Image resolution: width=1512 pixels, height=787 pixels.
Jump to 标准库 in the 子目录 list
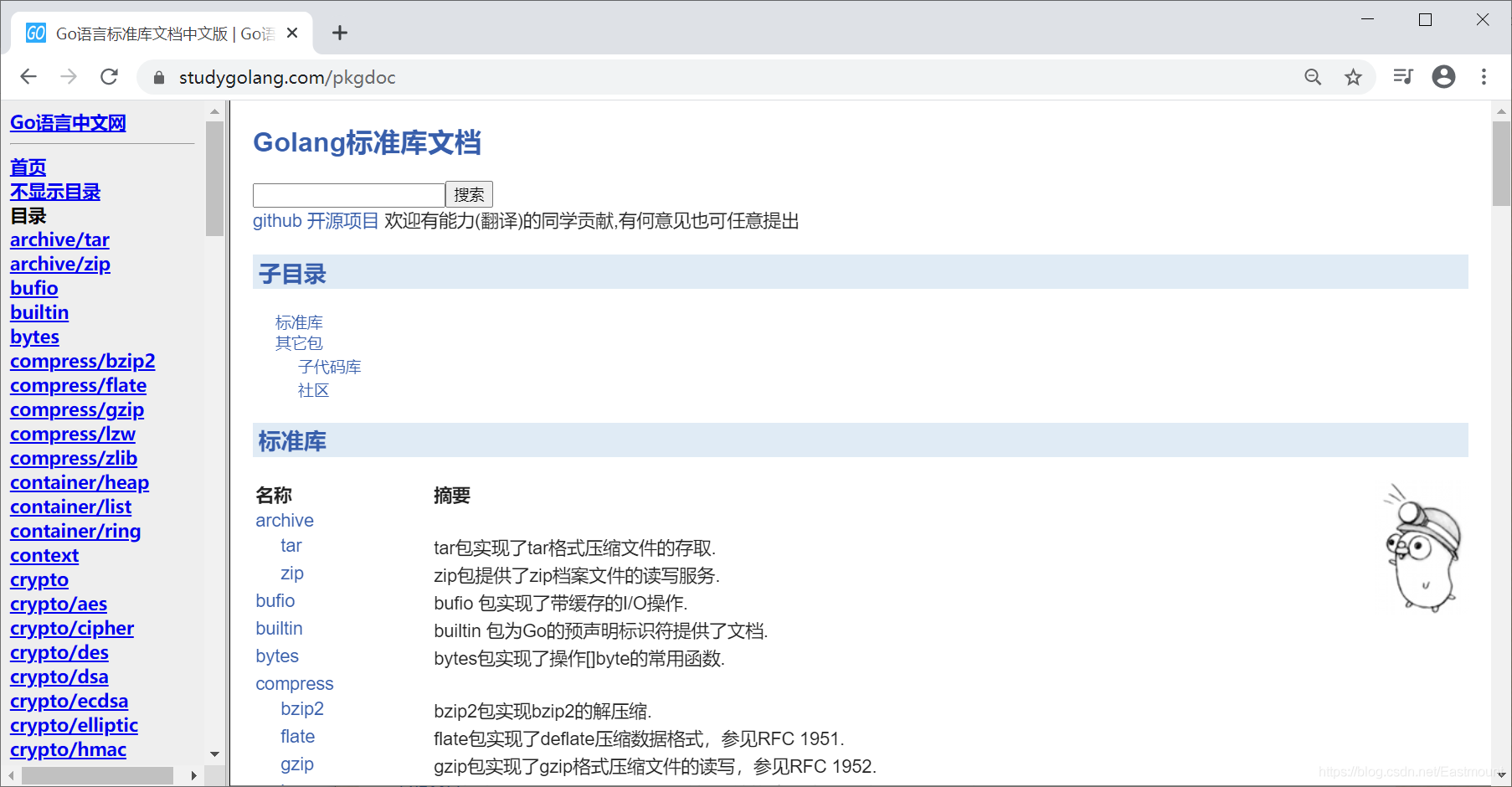tap(299, 322)
